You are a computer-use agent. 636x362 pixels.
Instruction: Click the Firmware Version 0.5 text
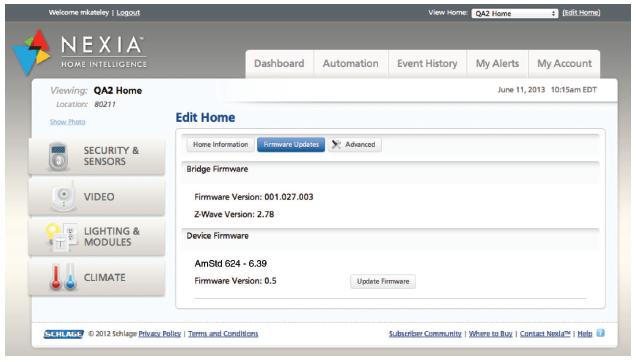pos(235,281)
